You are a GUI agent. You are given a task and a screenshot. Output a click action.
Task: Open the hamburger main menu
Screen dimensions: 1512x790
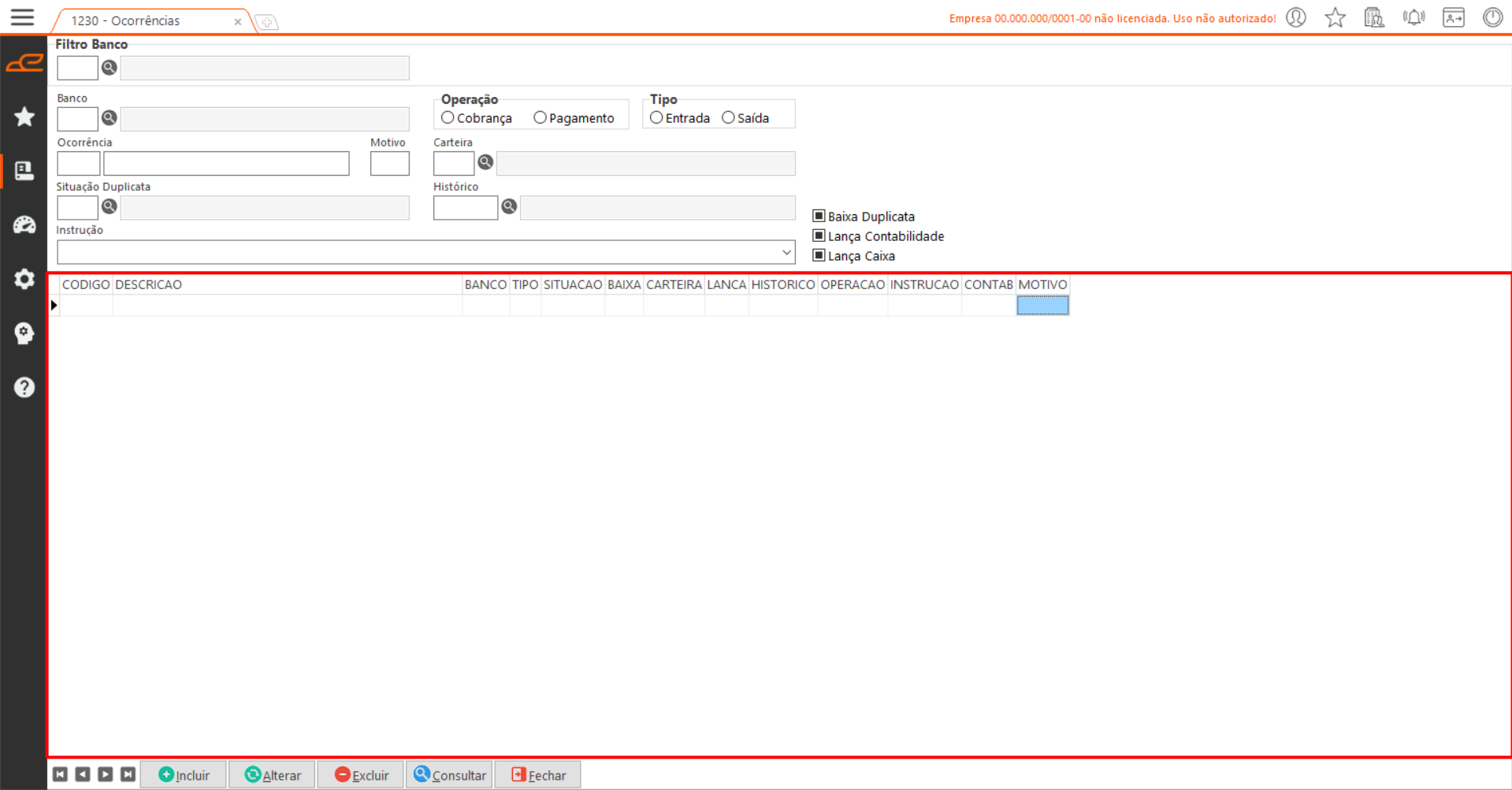22,17
